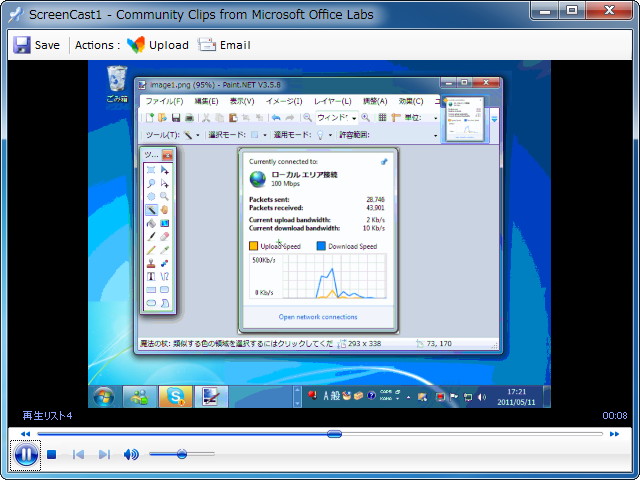The image size is (640, 480).
Task: Open the 表示(V) menu in Paint.NET
Action: tap(242, 101)
